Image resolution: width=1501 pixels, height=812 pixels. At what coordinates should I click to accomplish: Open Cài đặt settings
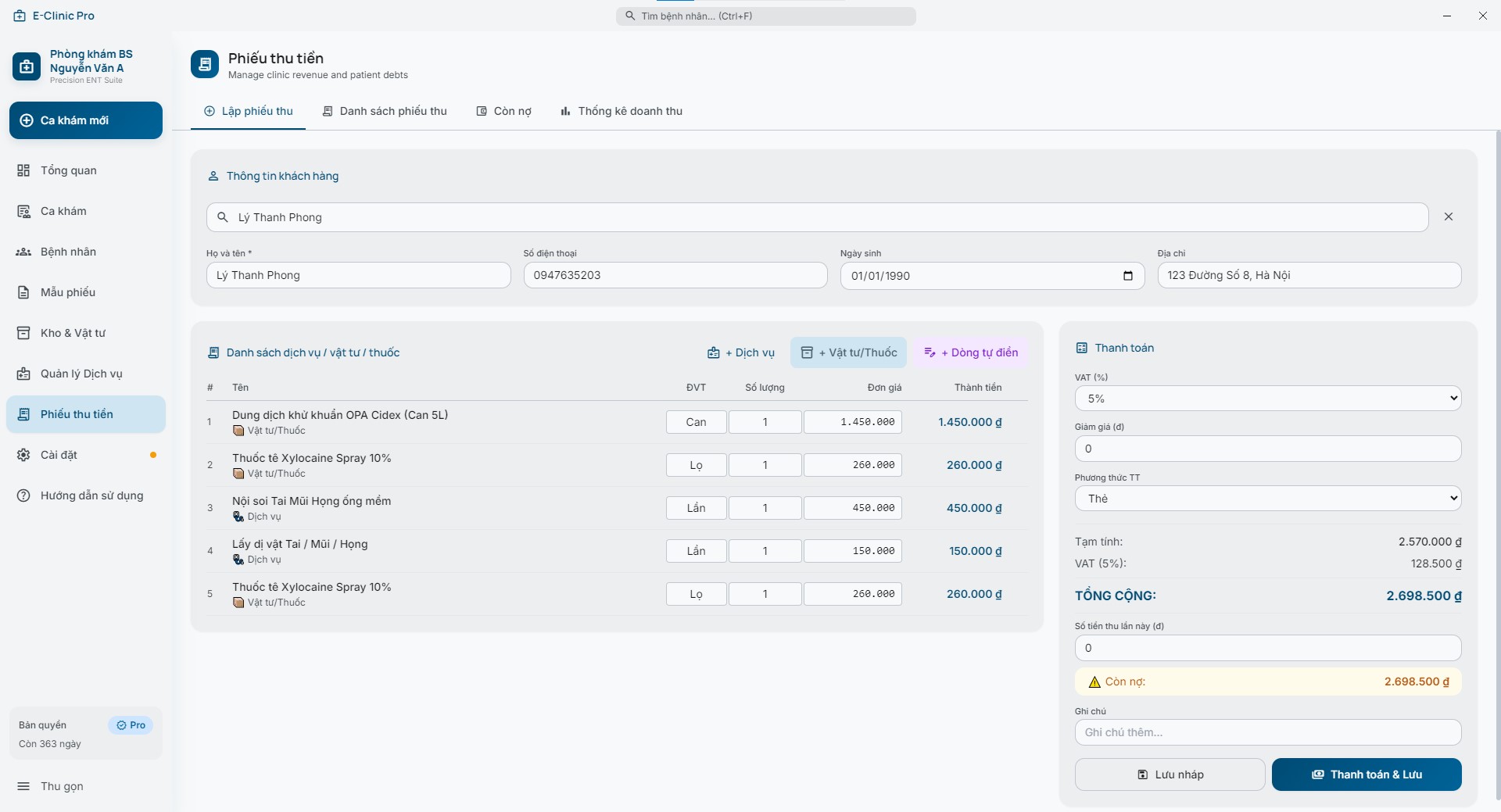click(86, 455)
